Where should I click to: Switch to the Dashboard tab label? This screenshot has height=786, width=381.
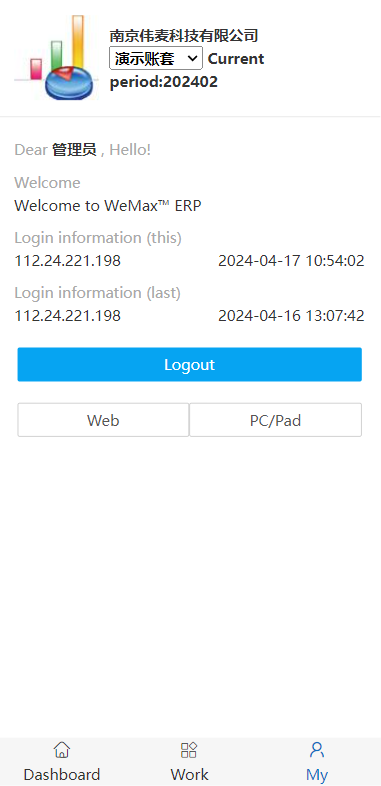click(x=62, y=774)
